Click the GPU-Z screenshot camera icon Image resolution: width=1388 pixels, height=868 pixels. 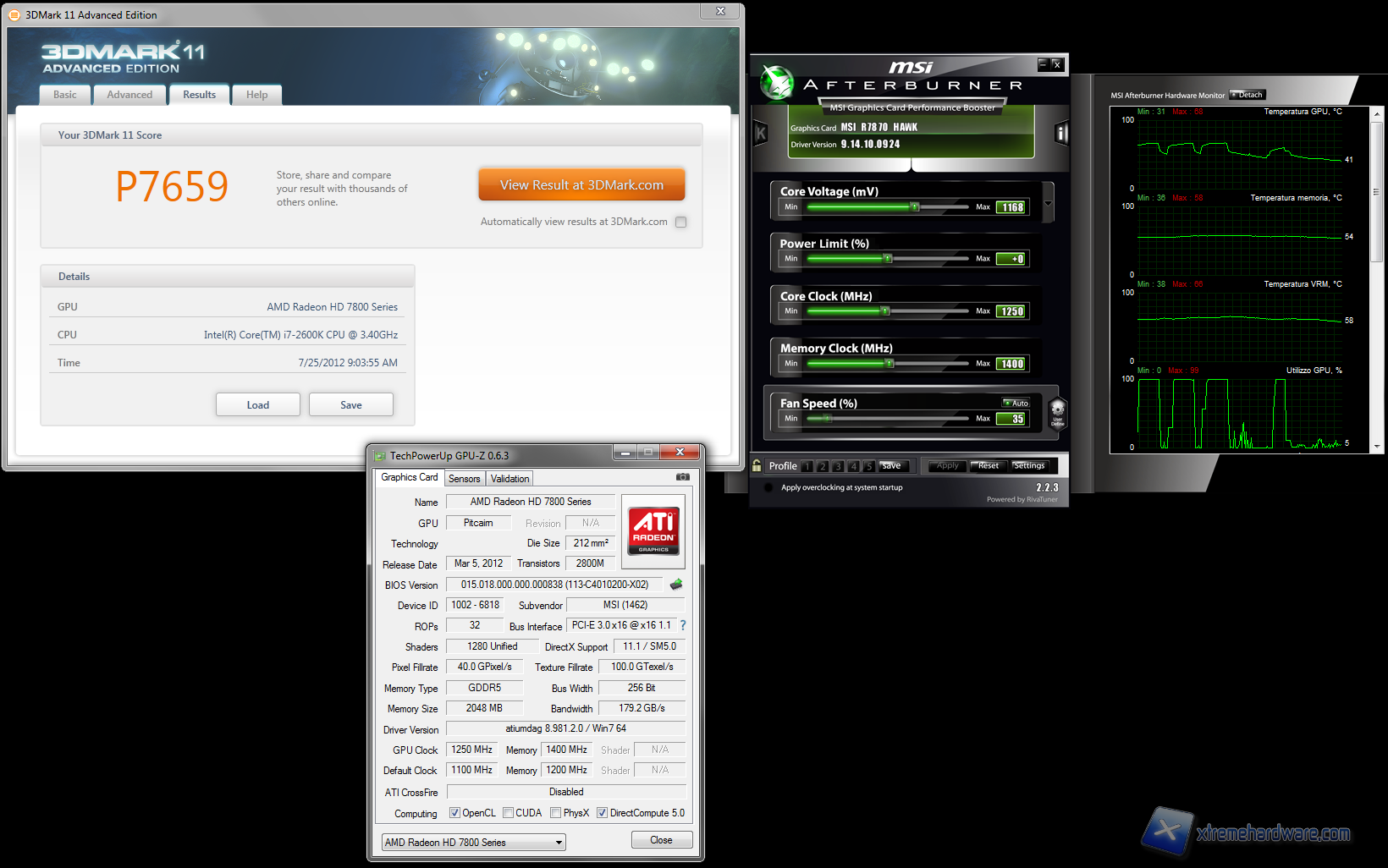[x=682, y=477]
